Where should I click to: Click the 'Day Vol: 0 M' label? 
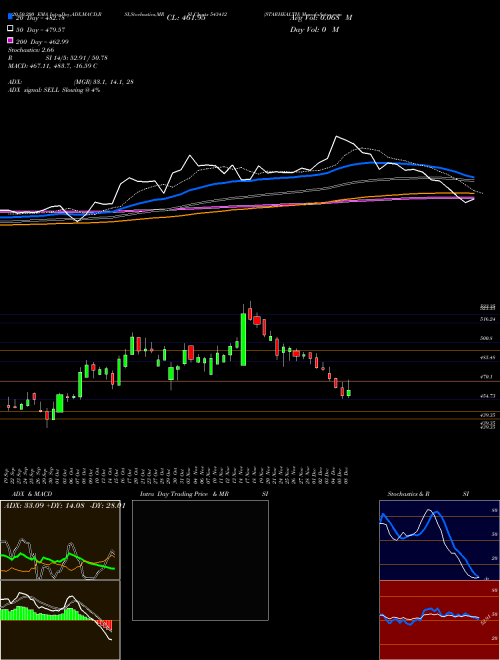coord(314,30)
